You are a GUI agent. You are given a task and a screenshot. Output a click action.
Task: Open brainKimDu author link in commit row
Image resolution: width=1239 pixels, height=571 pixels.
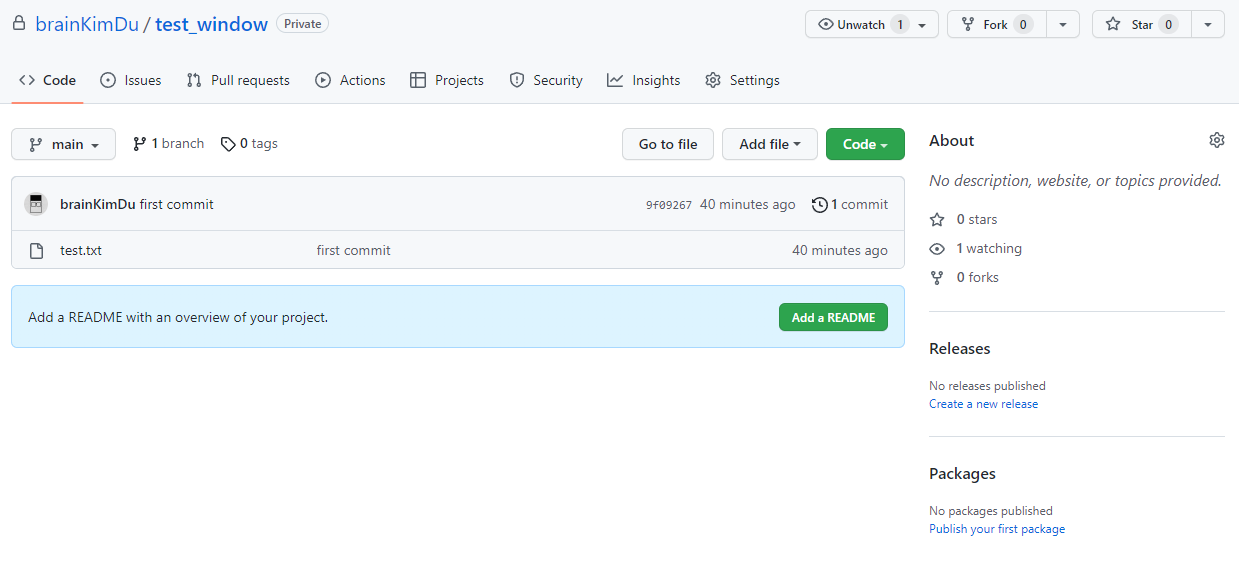pos(98,204)
